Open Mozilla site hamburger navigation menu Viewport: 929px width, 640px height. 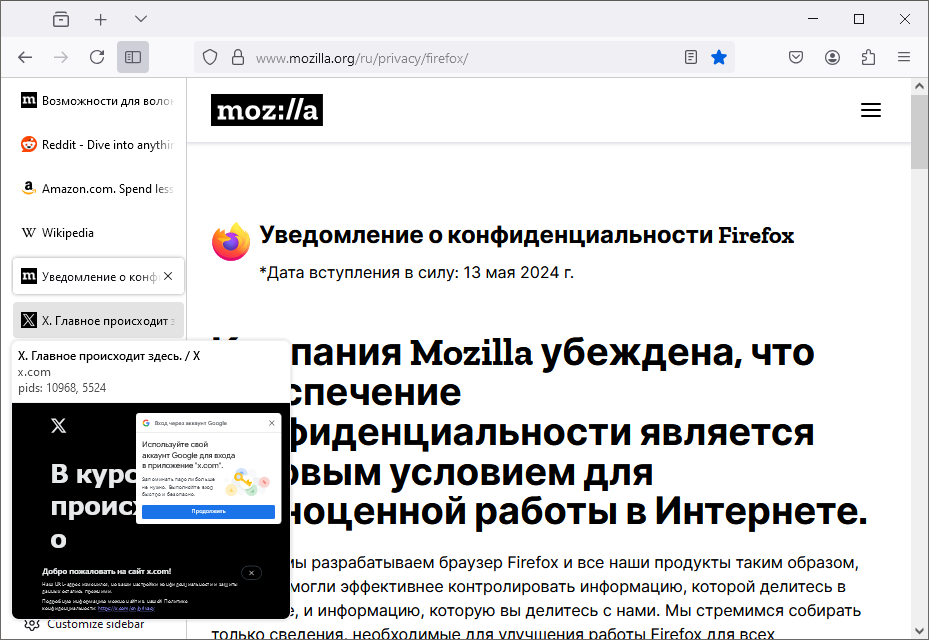[x=870, y=110]
